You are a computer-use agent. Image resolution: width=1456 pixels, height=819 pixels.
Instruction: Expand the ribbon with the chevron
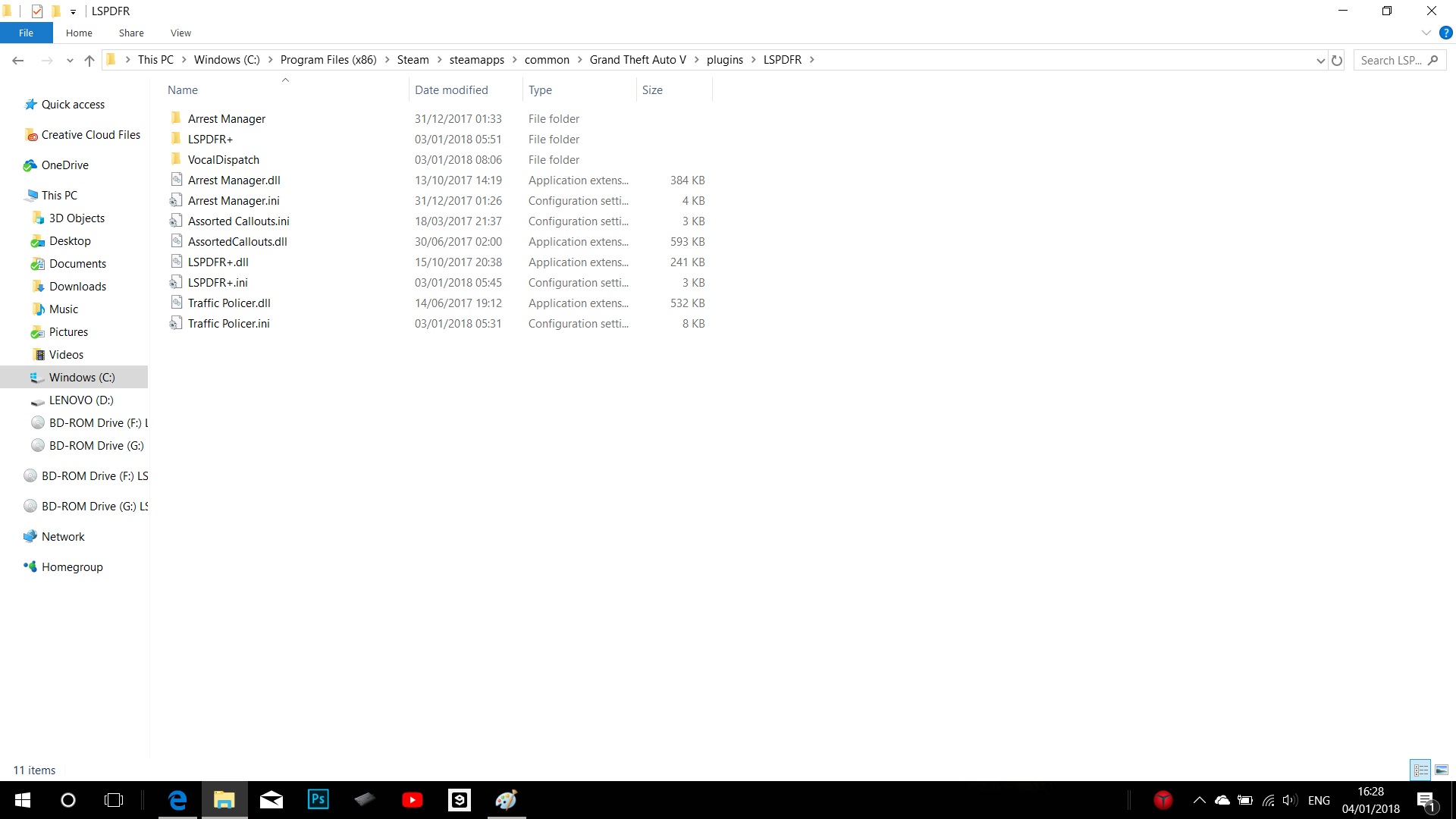(1426, 33)
